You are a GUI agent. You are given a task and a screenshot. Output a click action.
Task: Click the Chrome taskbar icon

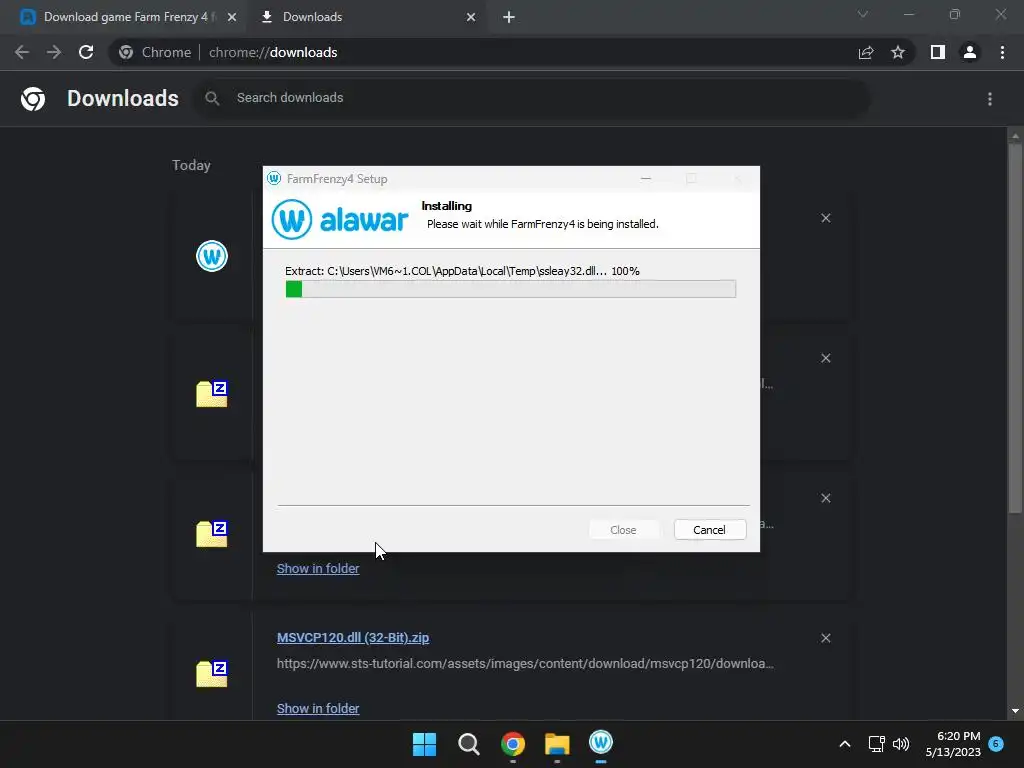[513, 744]
